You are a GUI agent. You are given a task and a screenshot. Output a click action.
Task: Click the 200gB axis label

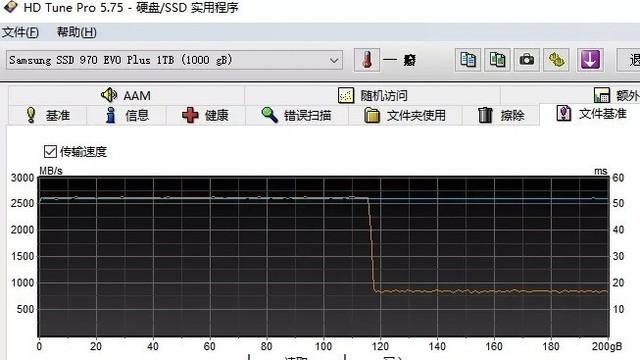coord(607,347)
